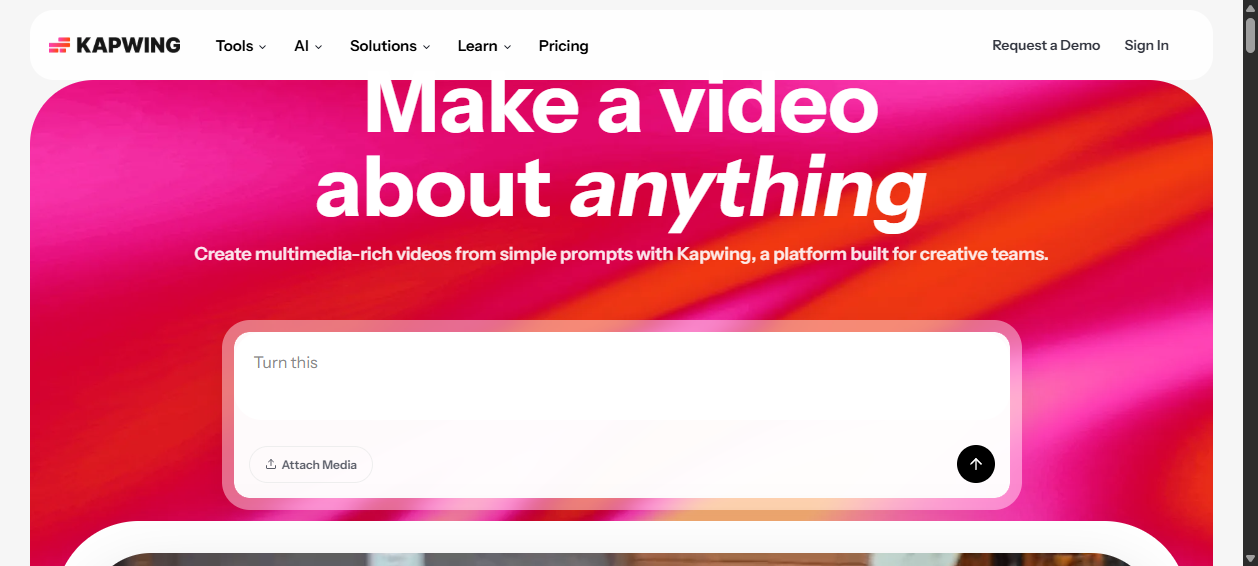The image size is (1258, 566).
Task: Click the page vertical scrollbar thumb
Action: tap(1250, 34)
